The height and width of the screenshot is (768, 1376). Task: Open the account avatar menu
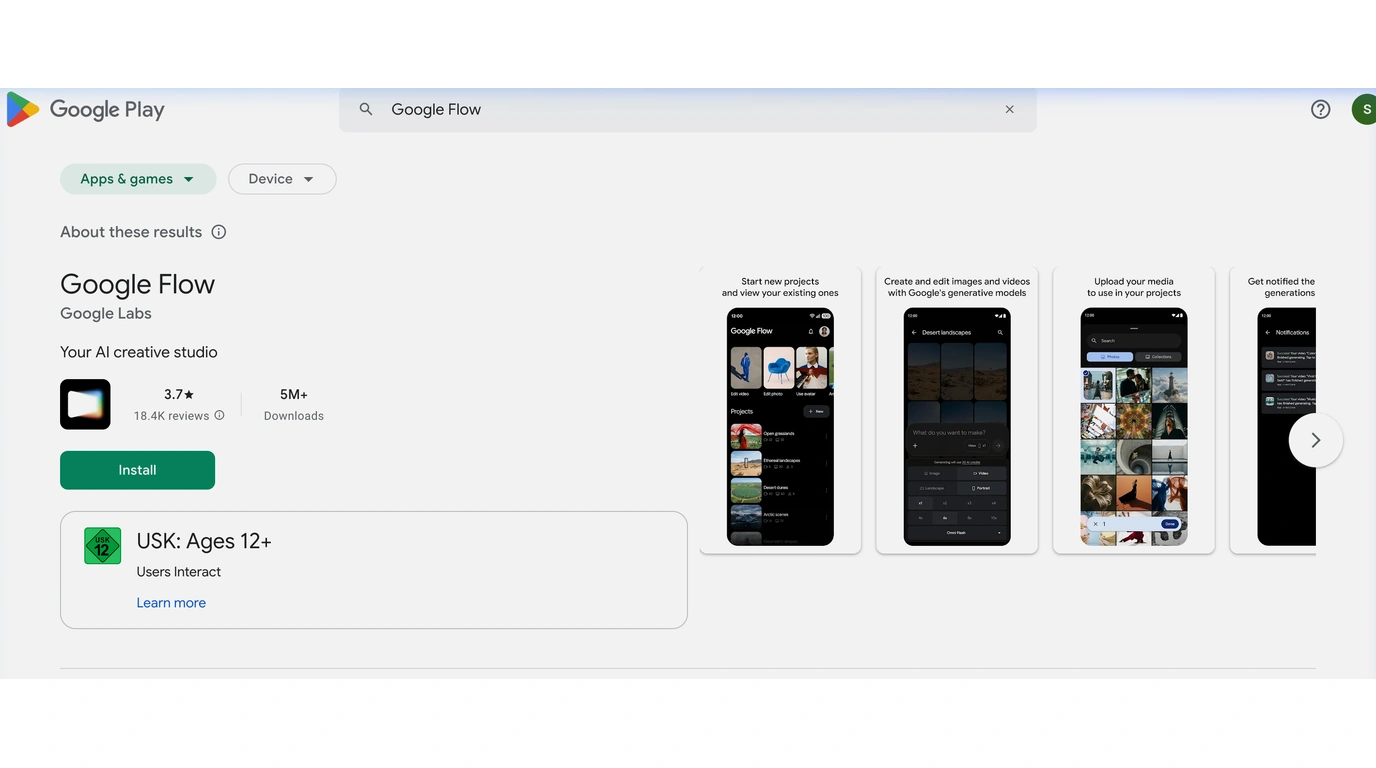click(1364, 110)
